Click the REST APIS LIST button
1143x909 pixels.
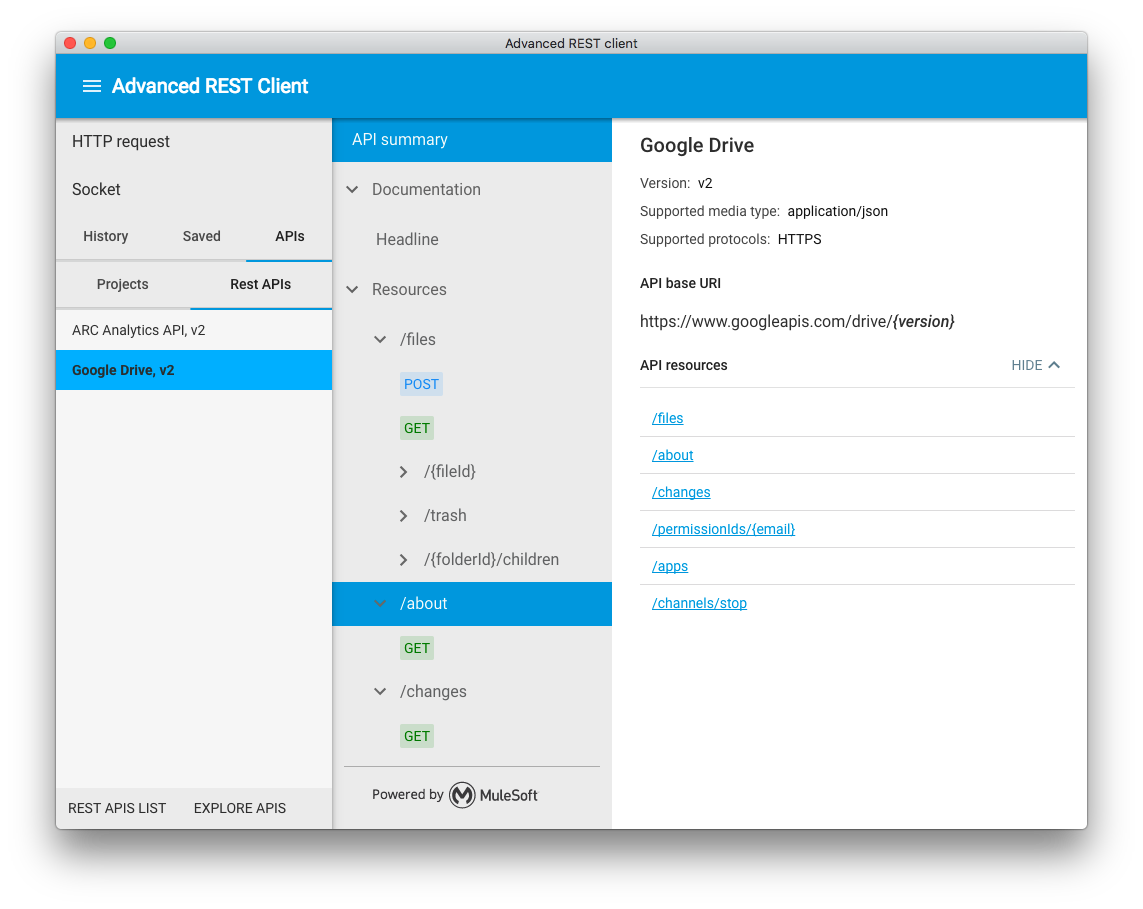(117, 808)
